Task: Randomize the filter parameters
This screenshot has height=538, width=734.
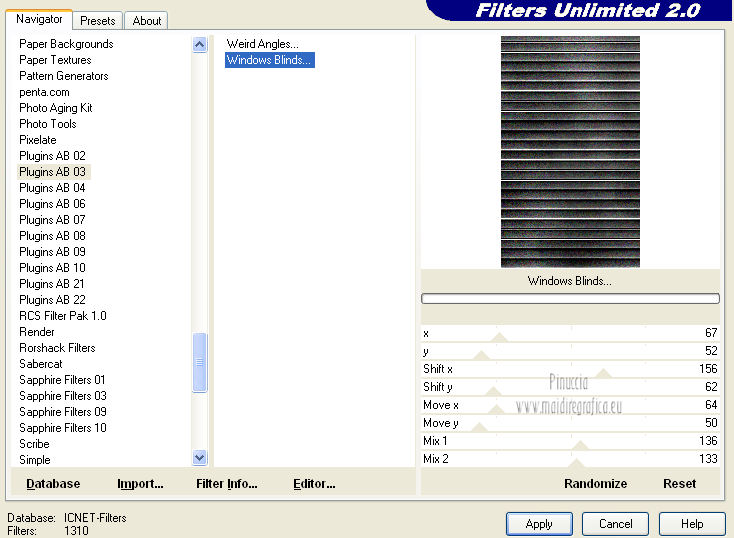Action: click(x=595, y=484)
